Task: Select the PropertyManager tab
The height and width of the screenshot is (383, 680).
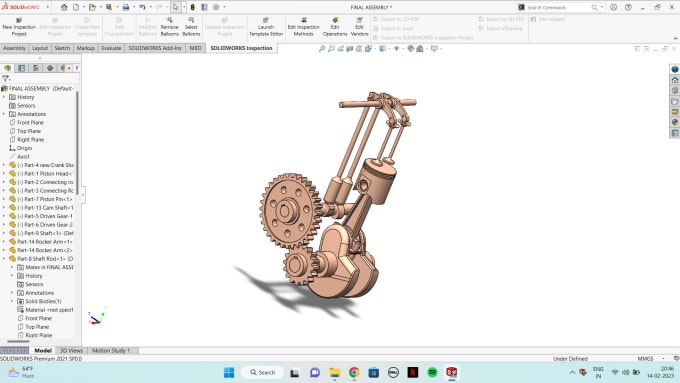Action: tap(21, 68)
